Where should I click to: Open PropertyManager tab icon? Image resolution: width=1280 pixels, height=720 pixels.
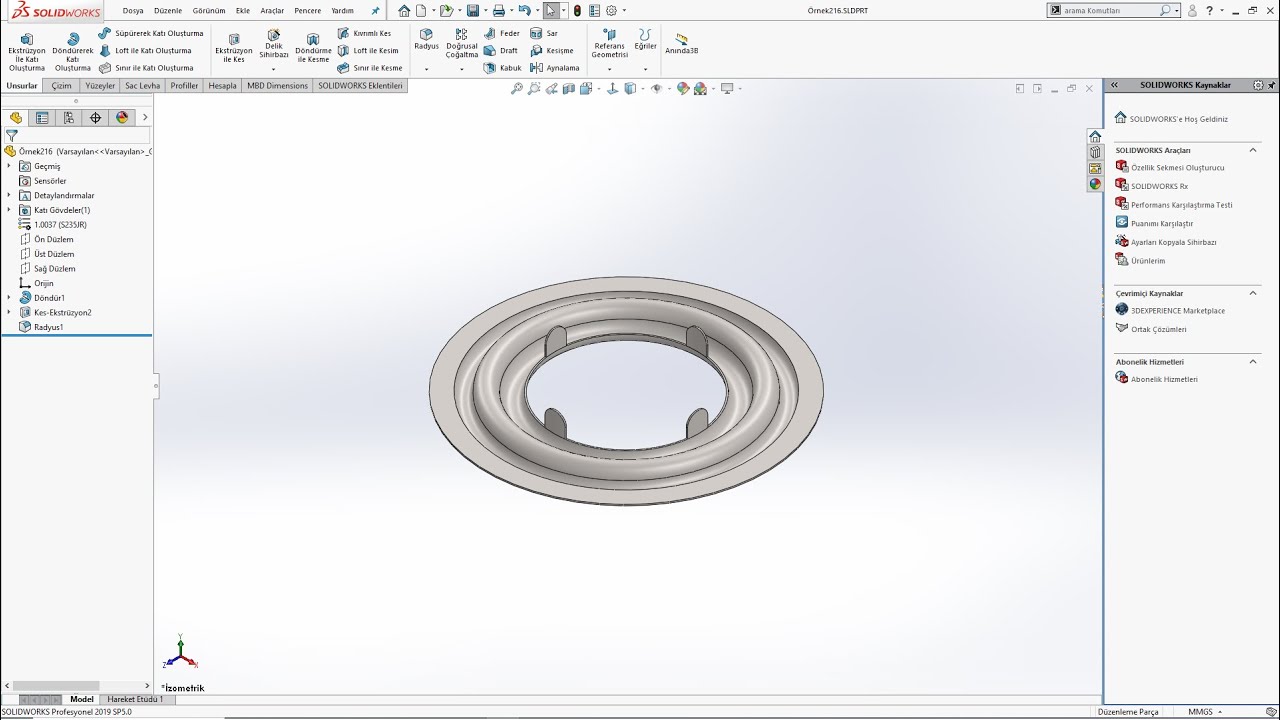pos(42,118)
